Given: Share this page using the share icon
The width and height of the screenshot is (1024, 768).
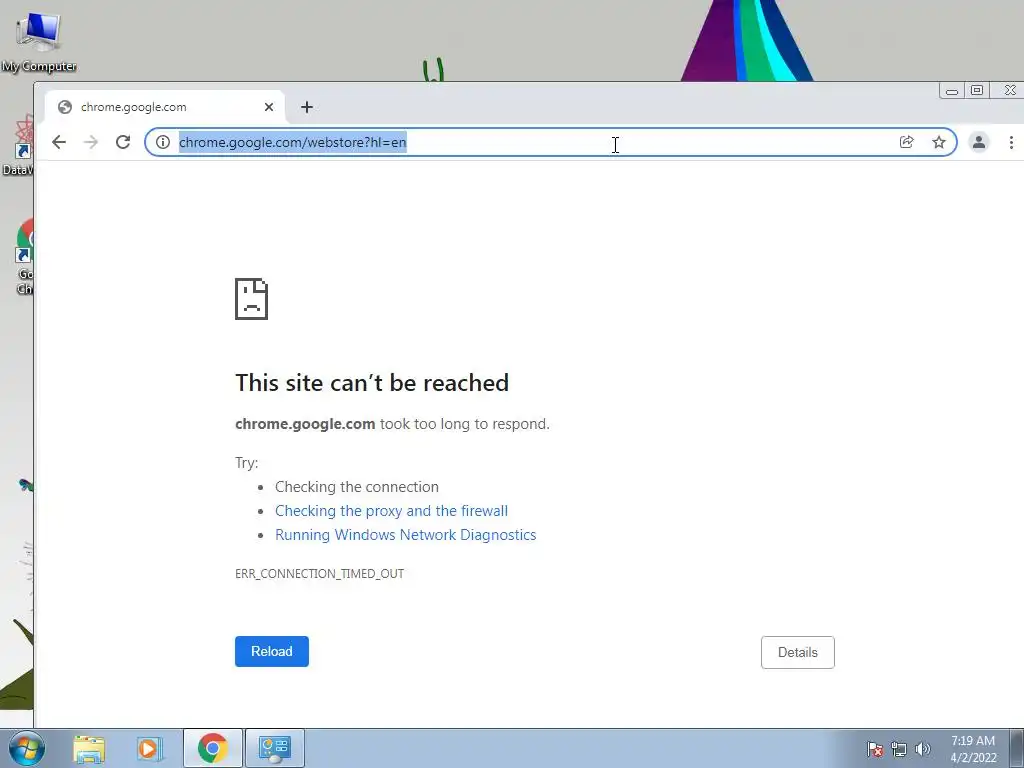Looking at the screenshot, I should [906, 142].
